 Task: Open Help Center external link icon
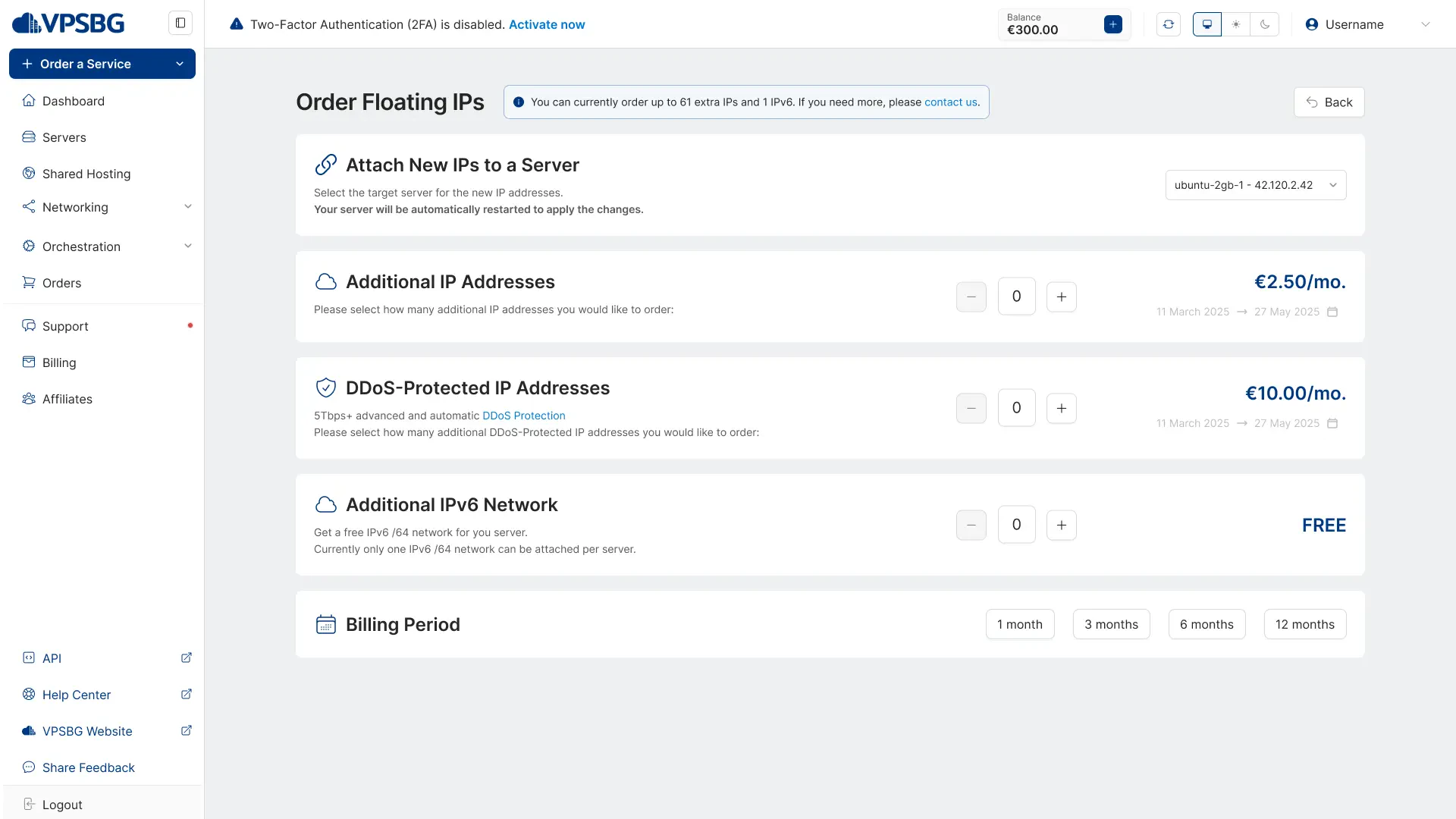point(187,694)
